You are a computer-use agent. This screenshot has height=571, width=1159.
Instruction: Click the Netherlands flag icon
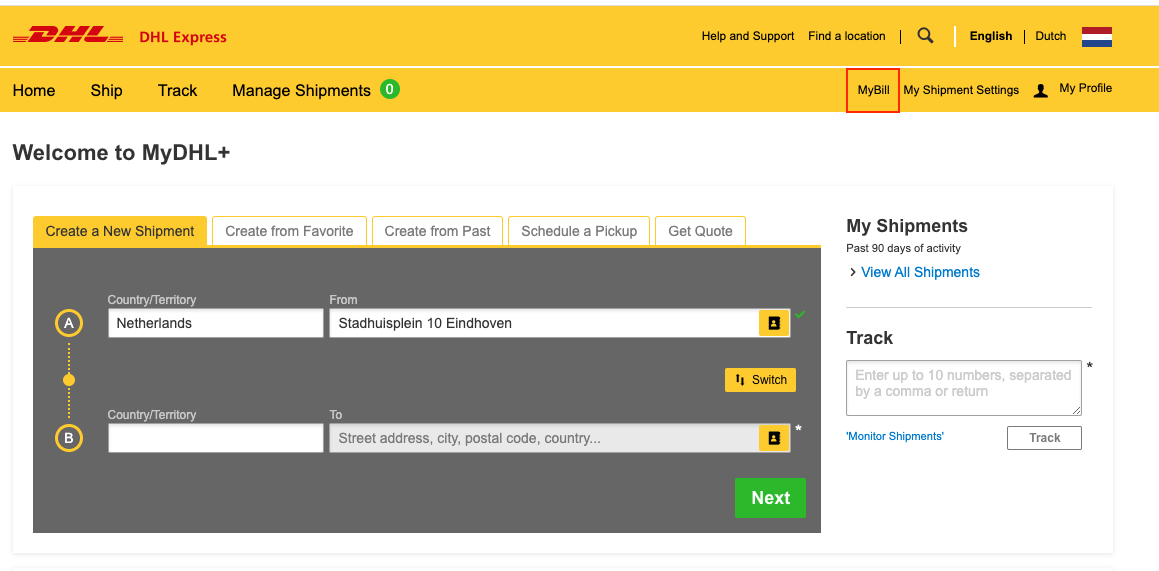(1096, 37)
